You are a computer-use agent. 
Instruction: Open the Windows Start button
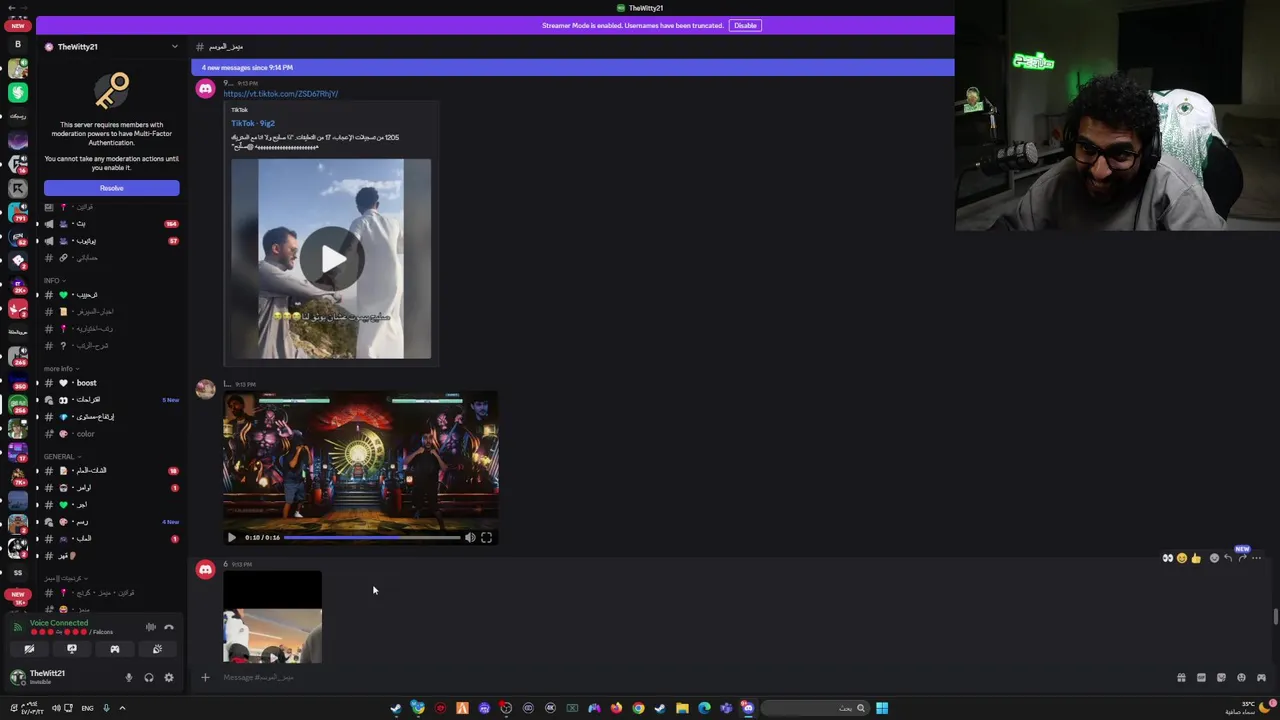[x=882, y=708]
